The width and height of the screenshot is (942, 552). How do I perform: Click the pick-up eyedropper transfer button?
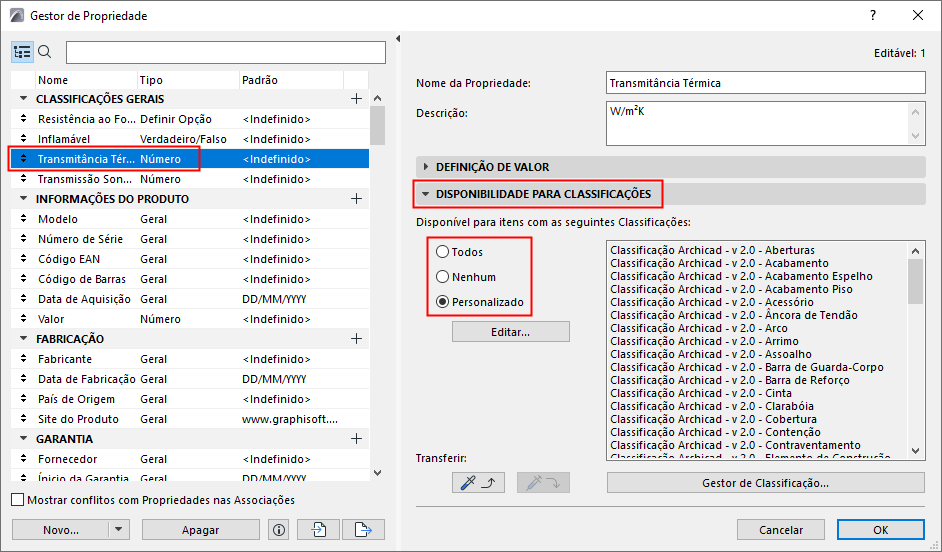pyautogui.click(x=478, y=482)
